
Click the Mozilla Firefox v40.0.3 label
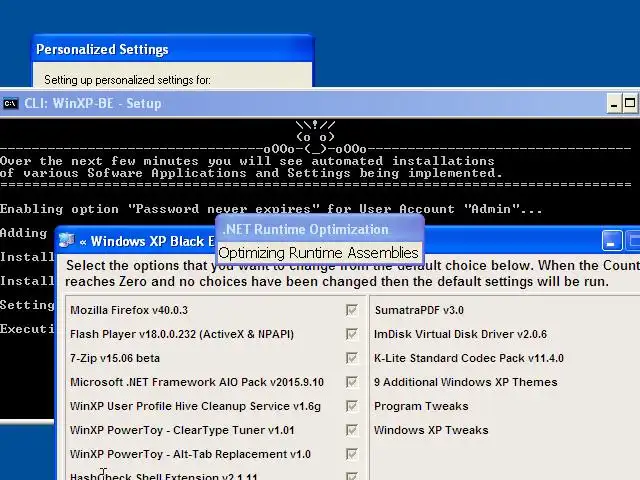pos(129,310)
